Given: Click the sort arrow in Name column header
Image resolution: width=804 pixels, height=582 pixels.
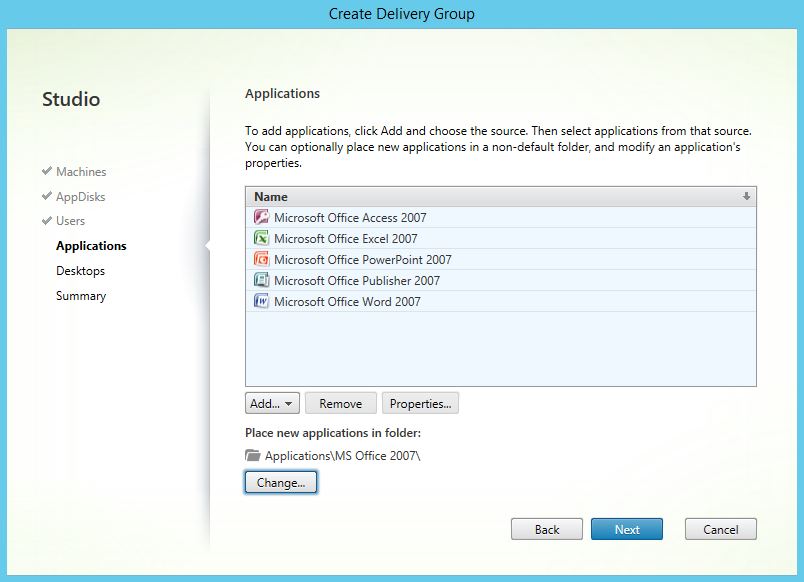Looking at the screenshot, I should [x=746, y=197].
